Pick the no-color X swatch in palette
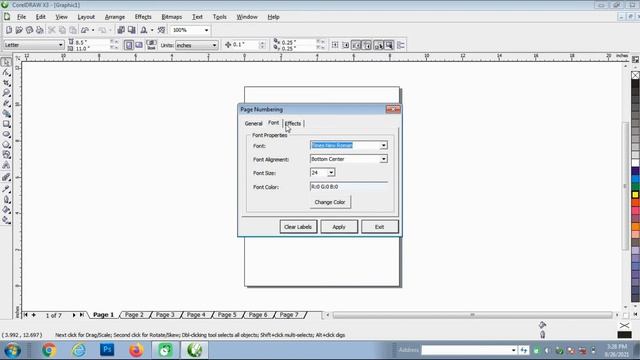 (x=636, y=75)
